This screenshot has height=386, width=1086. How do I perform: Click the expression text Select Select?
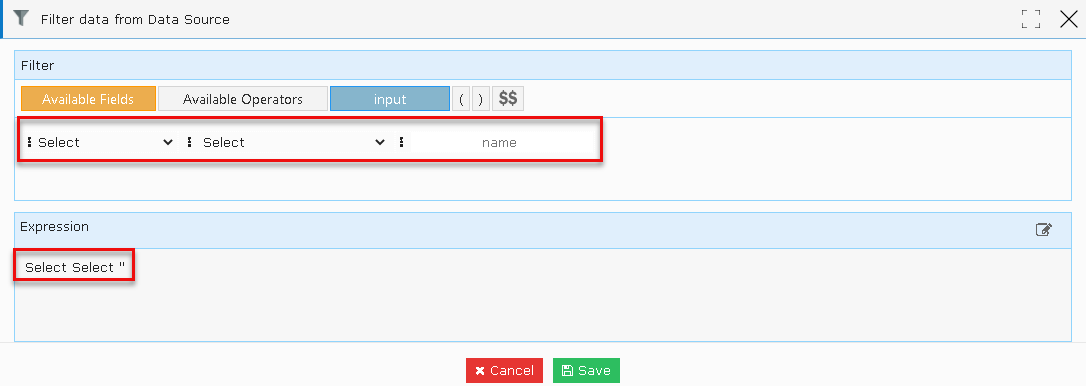click(69, 267)
